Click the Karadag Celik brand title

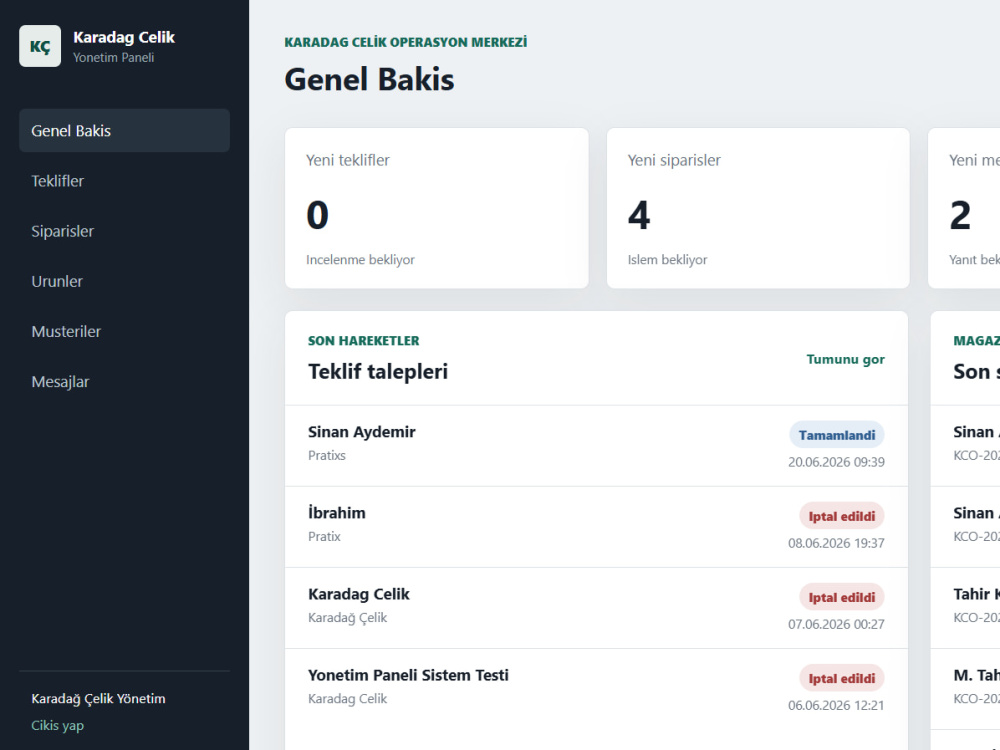124,38
